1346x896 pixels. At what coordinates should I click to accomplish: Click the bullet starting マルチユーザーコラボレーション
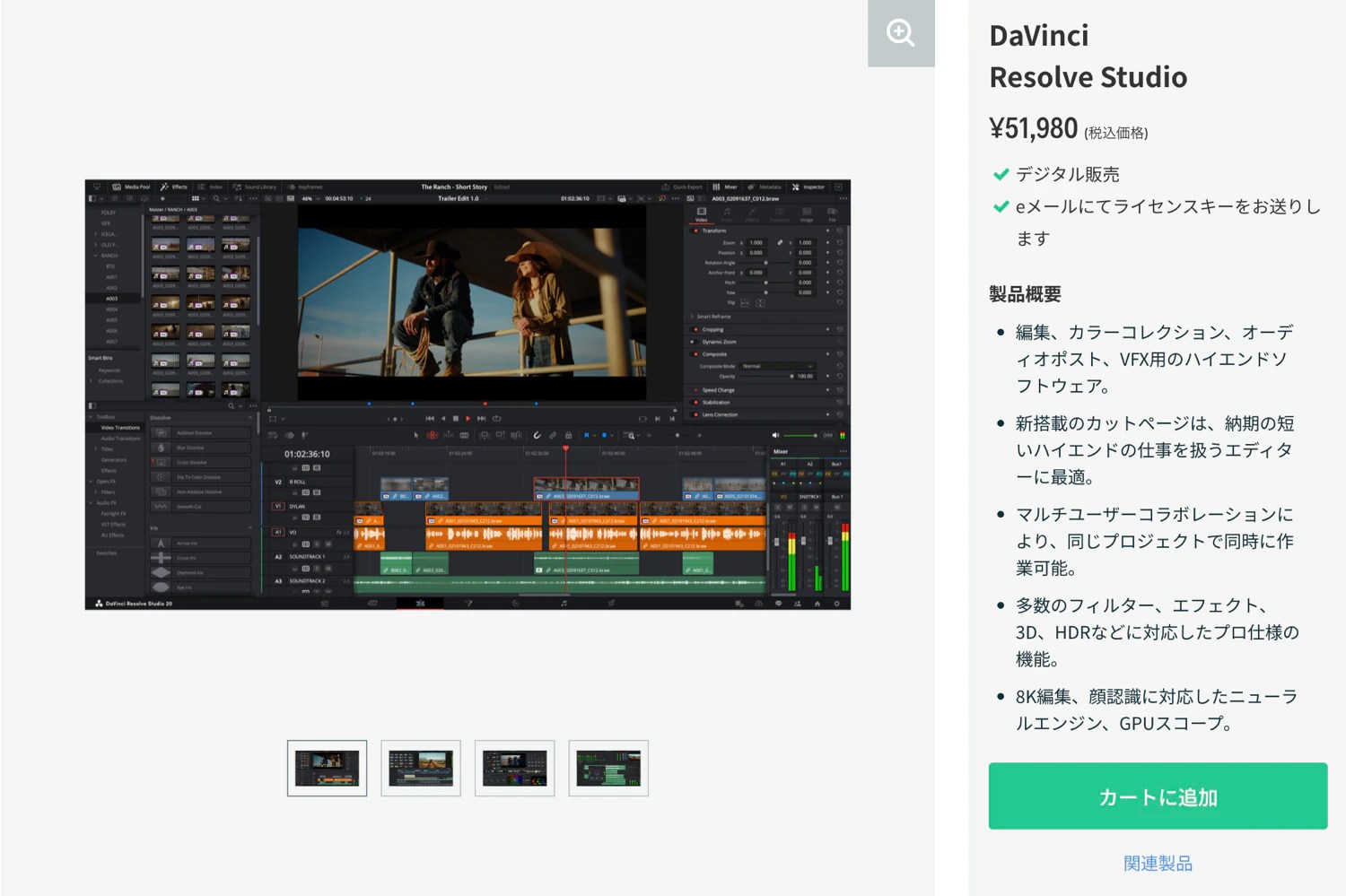coord(1154,541)
